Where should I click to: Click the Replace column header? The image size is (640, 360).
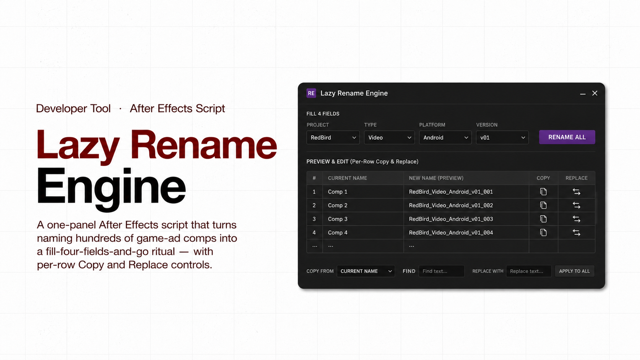pos(576,178)
